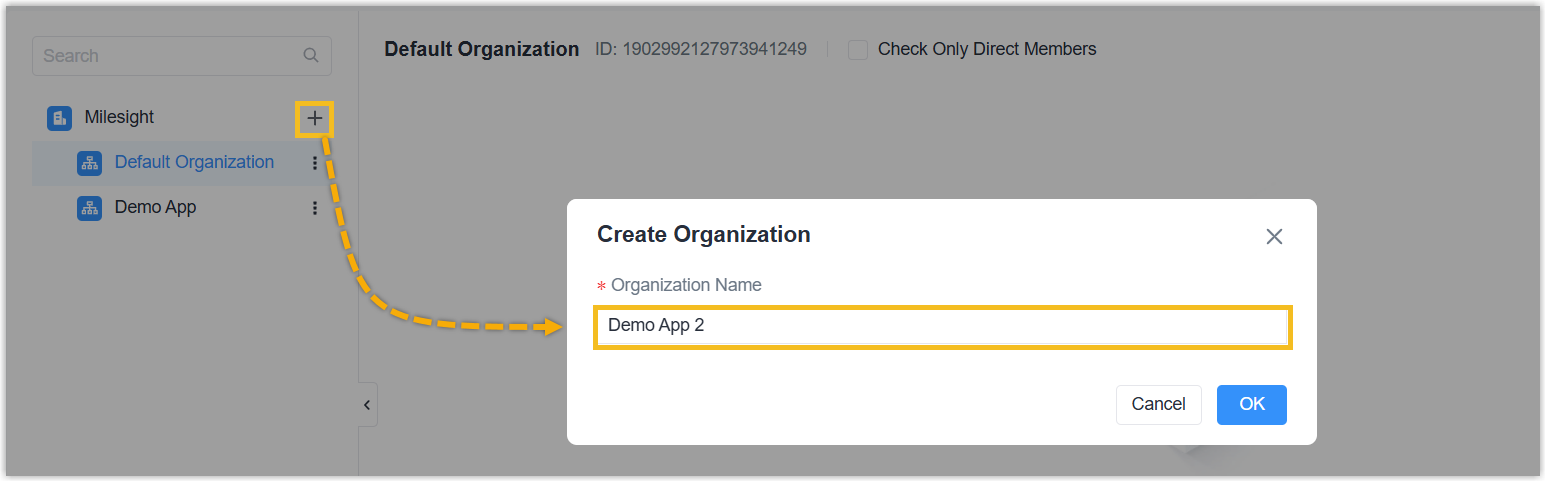Click the organization ID number text

[x=714, y=49]
